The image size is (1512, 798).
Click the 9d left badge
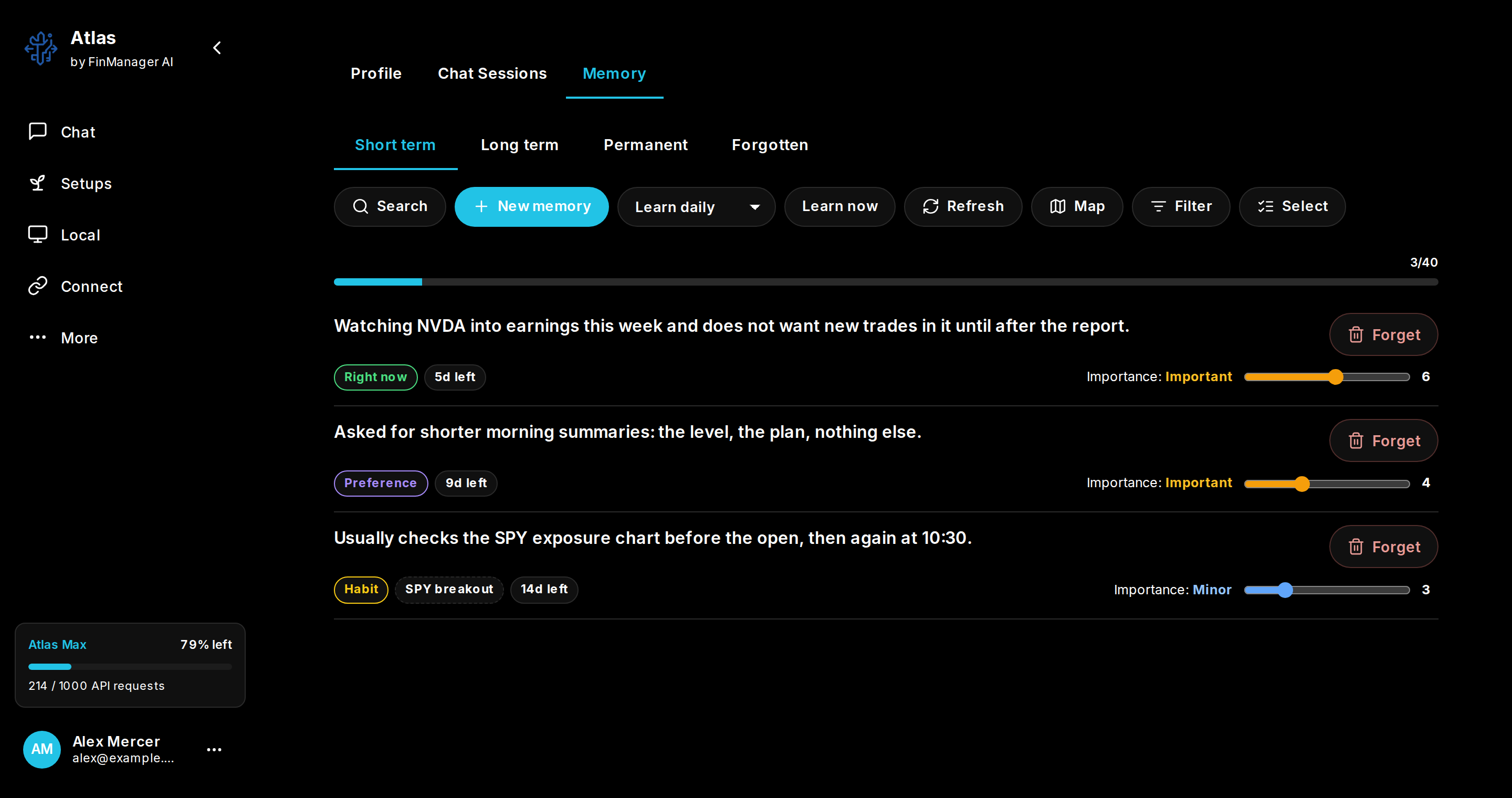(x=466, y=484)
